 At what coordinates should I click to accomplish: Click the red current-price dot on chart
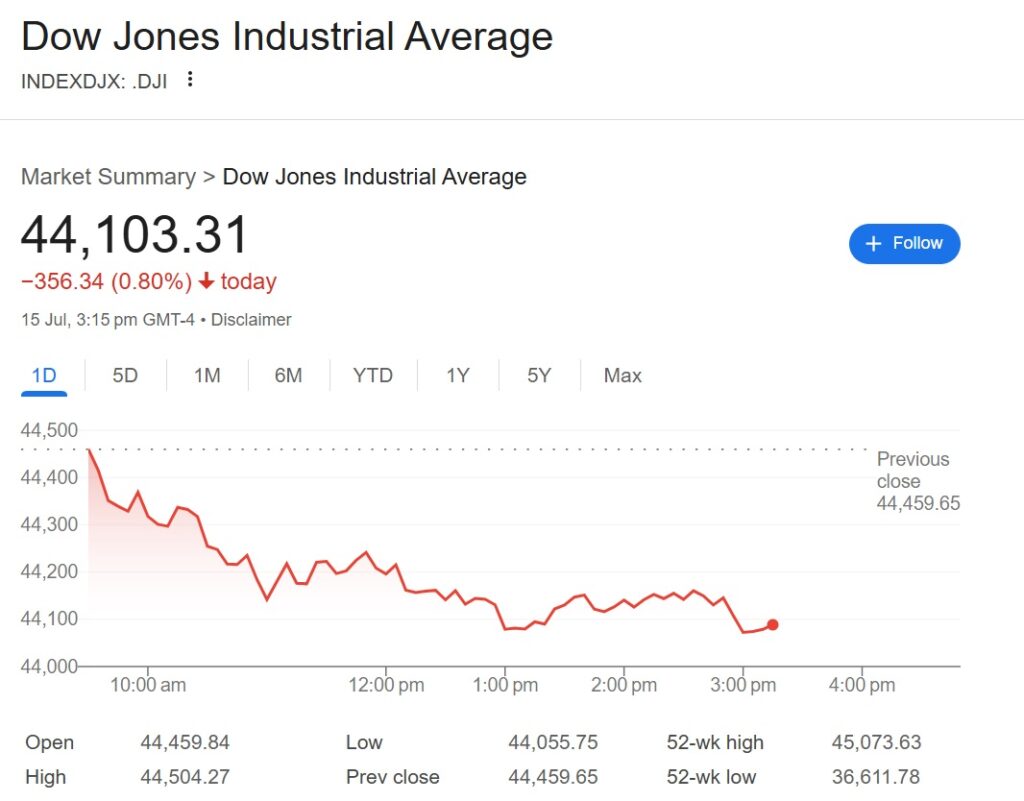[x=772, y=625]
